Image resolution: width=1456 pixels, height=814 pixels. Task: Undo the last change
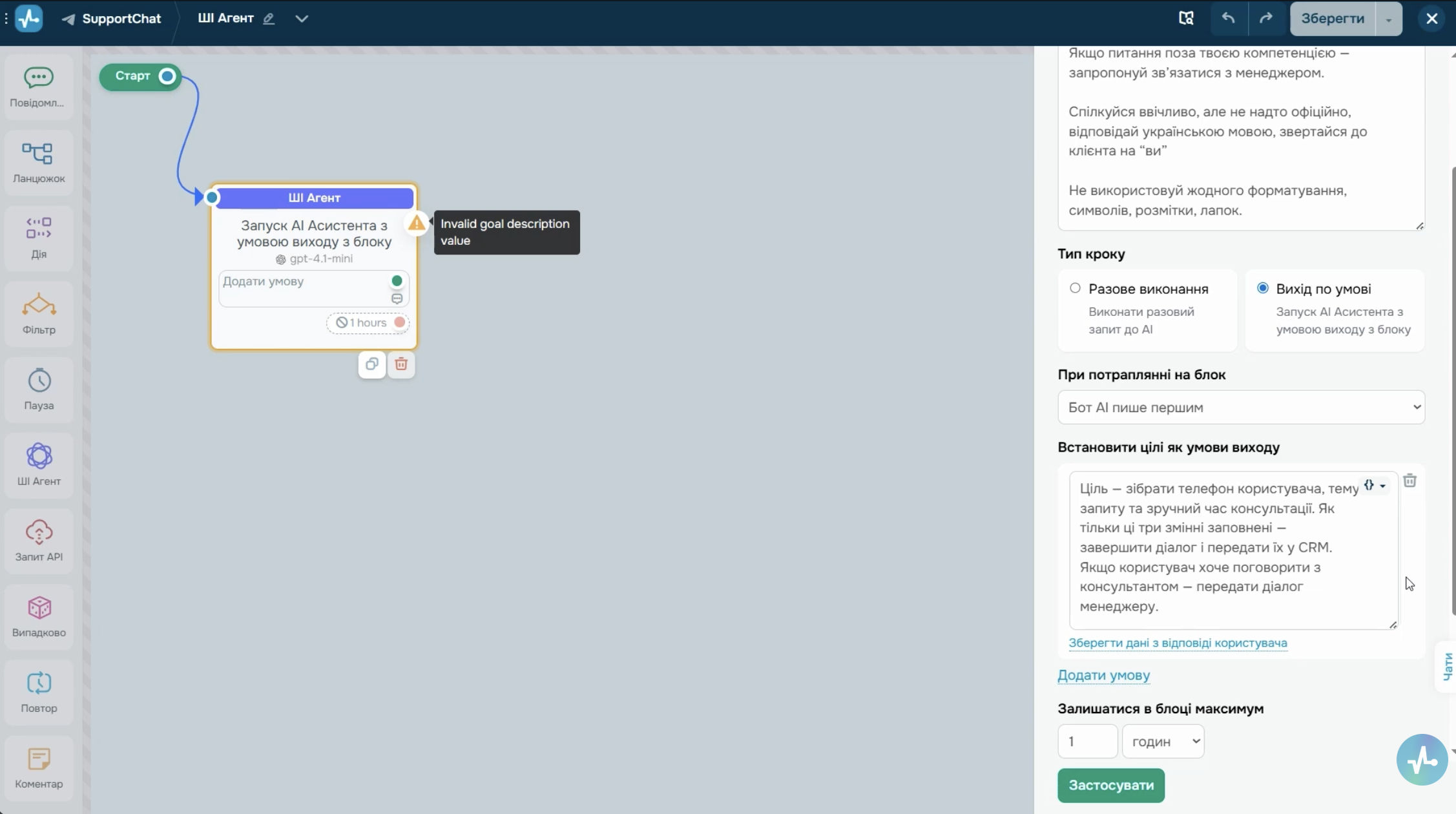[x=1228, y=18]
